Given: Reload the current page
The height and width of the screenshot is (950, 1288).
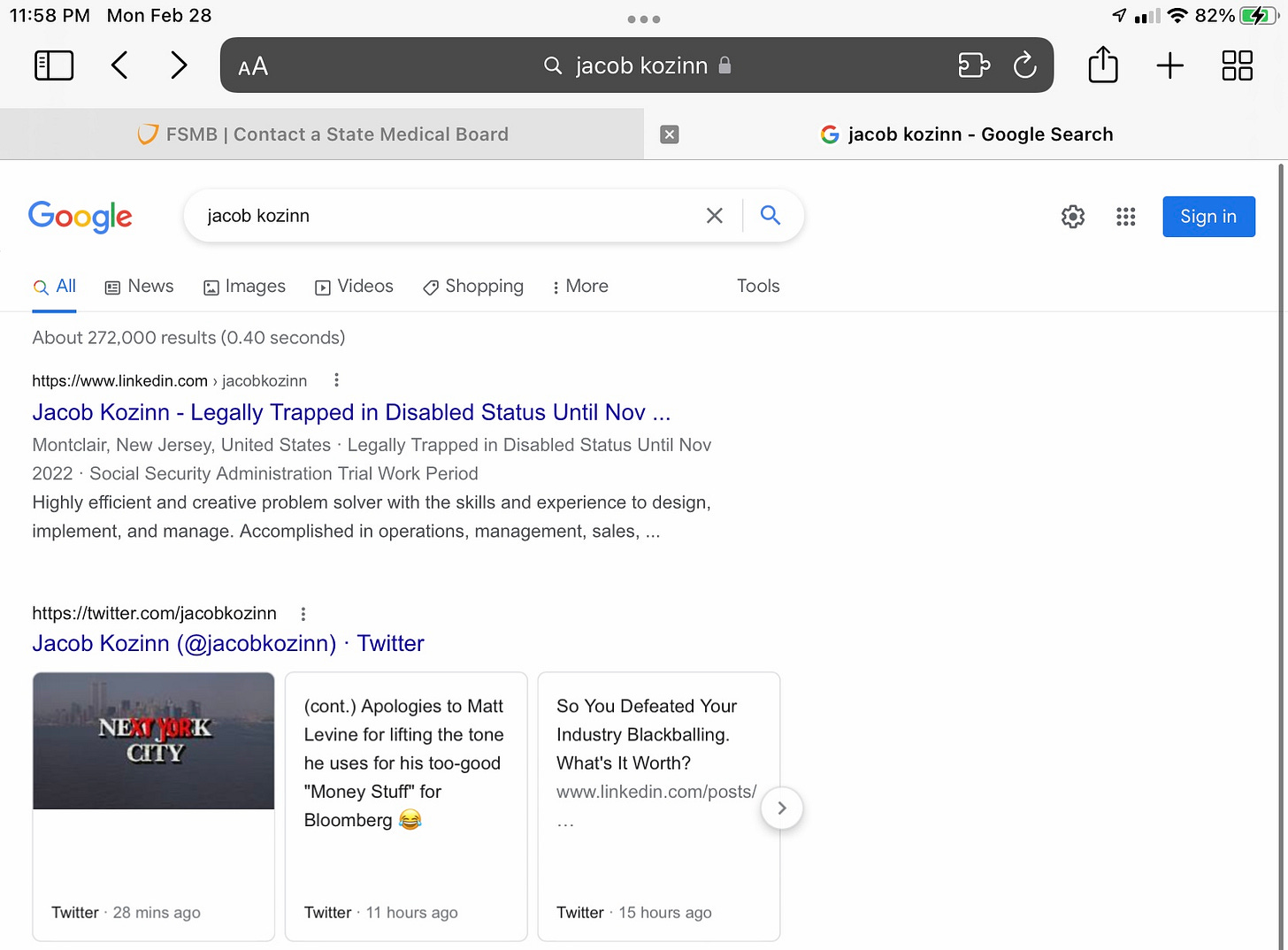Looking at the screenshot, I should click(1024, 65).
